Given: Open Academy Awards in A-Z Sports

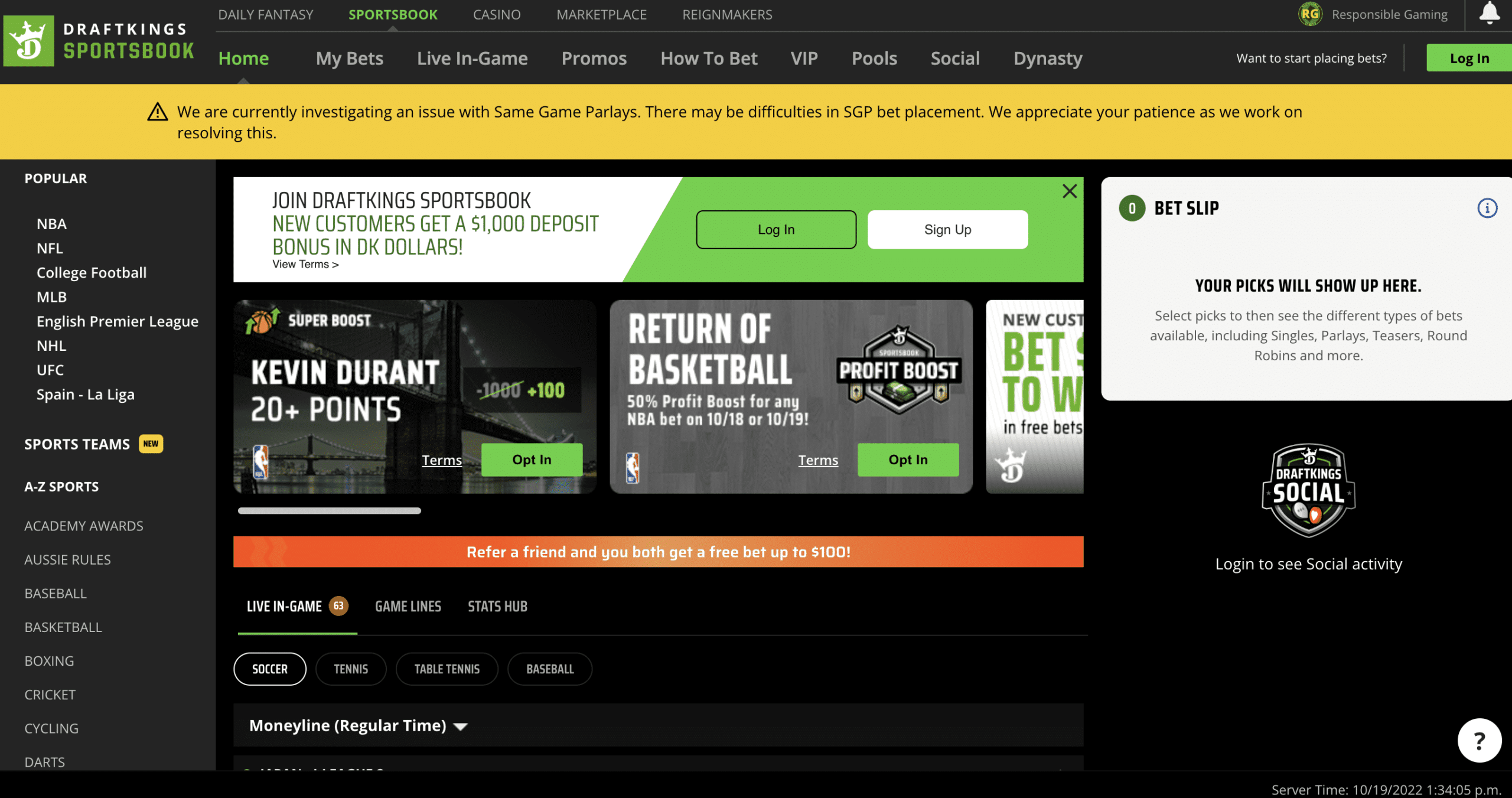Looking at the screenshot, I should pos(84,526).
